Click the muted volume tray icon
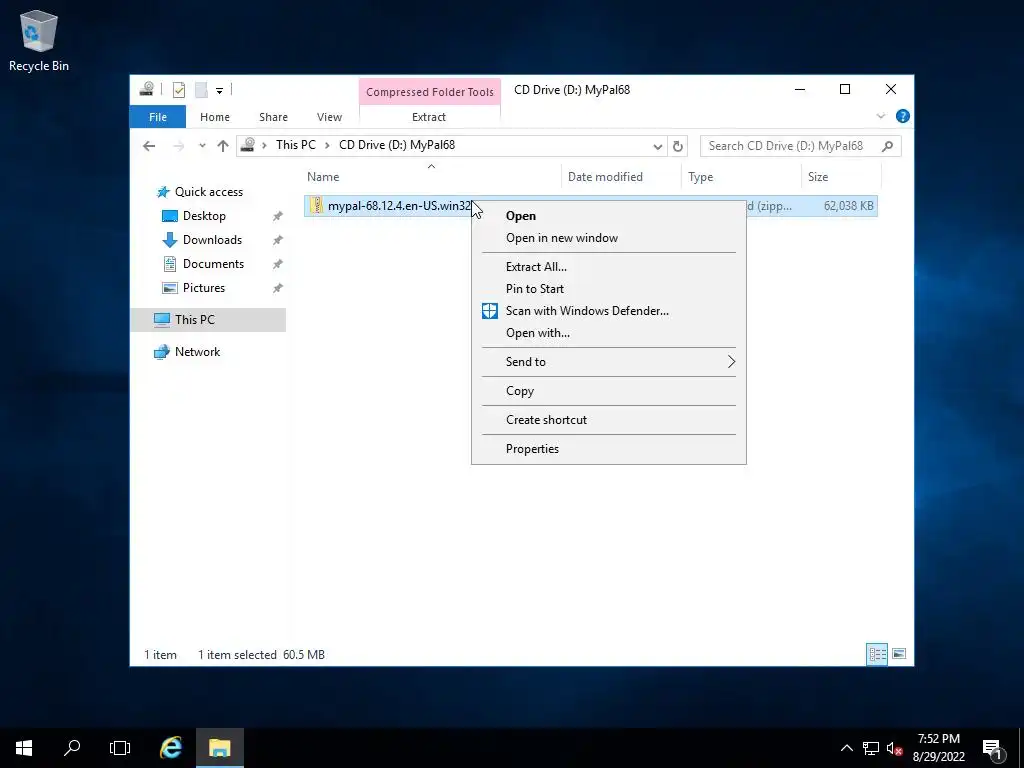Screen dimensions: 1024x768 tap(895, 749)
